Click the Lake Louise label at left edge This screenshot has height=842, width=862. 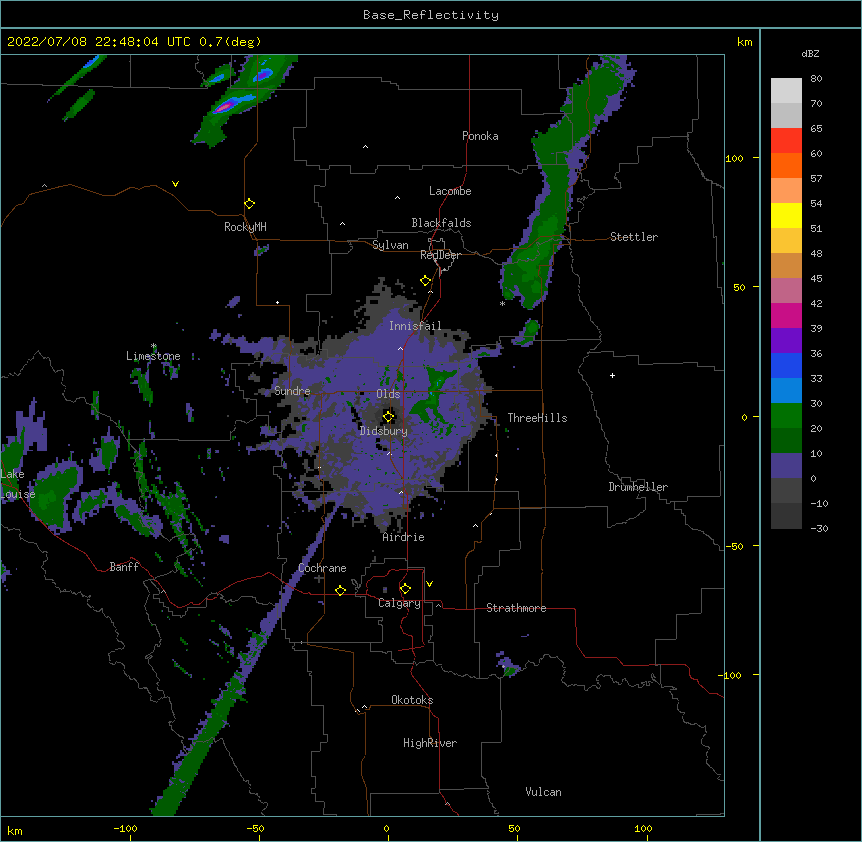17,484
